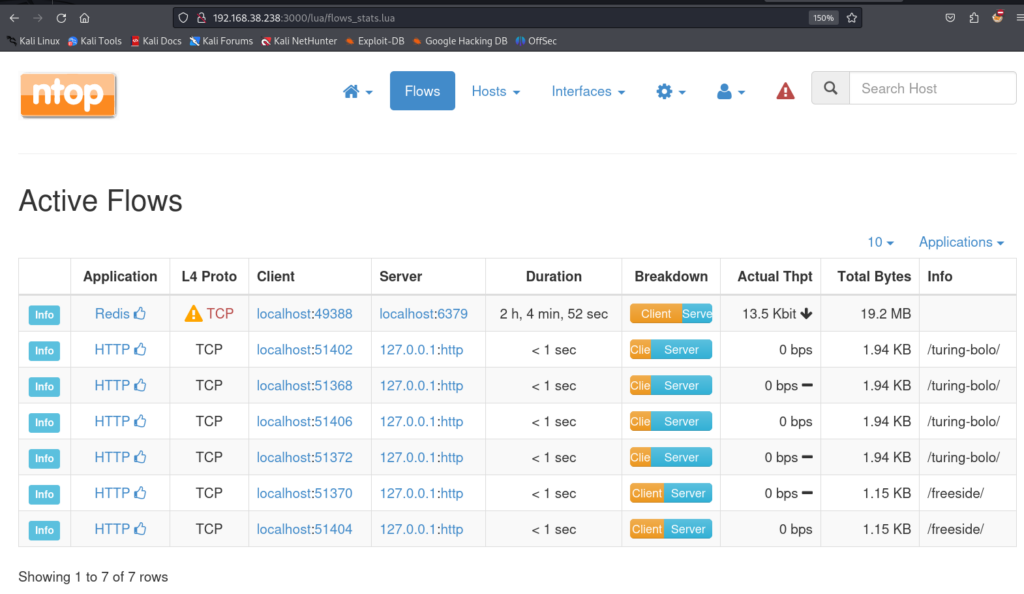Open client link localhost:51402

[x=304, y=350]
